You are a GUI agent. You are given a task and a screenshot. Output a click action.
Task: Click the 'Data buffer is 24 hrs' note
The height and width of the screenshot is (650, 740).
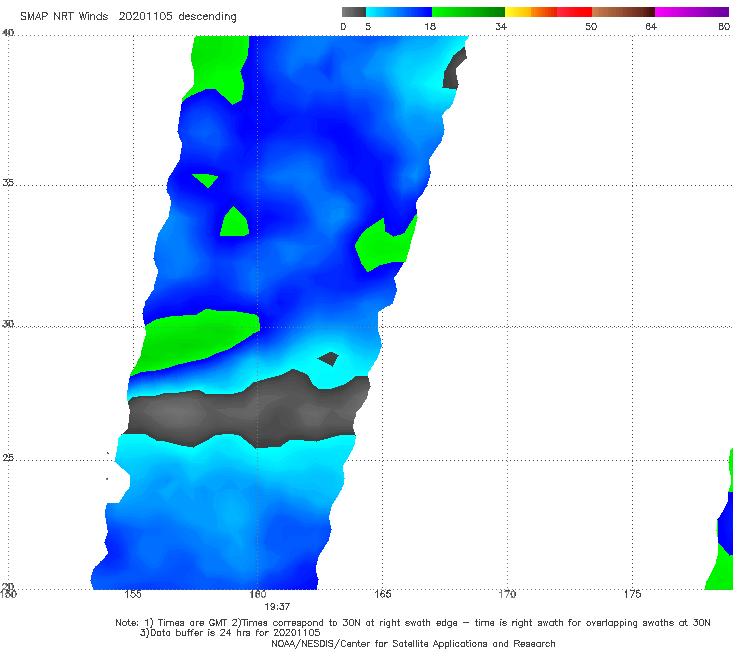click(x=230, y=633)
